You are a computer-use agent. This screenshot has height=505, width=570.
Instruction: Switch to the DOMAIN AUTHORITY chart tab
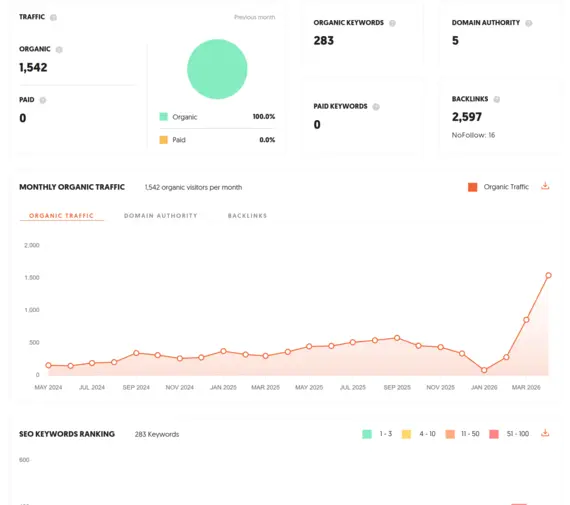click(x=161, y=216)
